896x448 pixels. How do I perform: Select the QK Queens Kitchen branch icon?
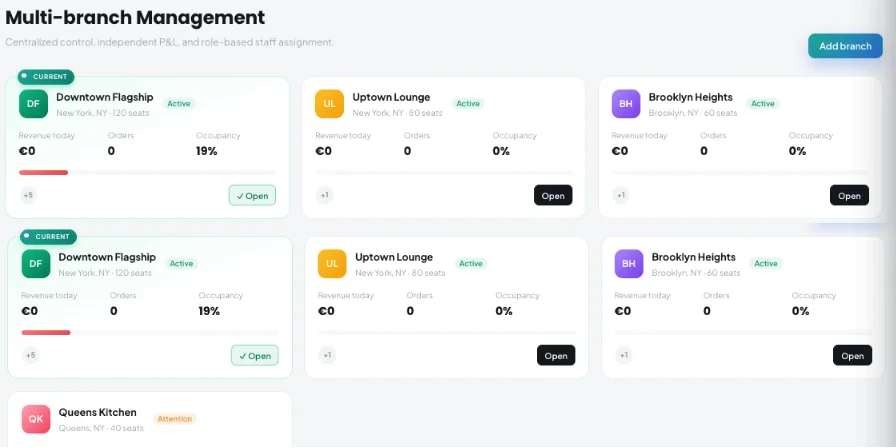36,419
